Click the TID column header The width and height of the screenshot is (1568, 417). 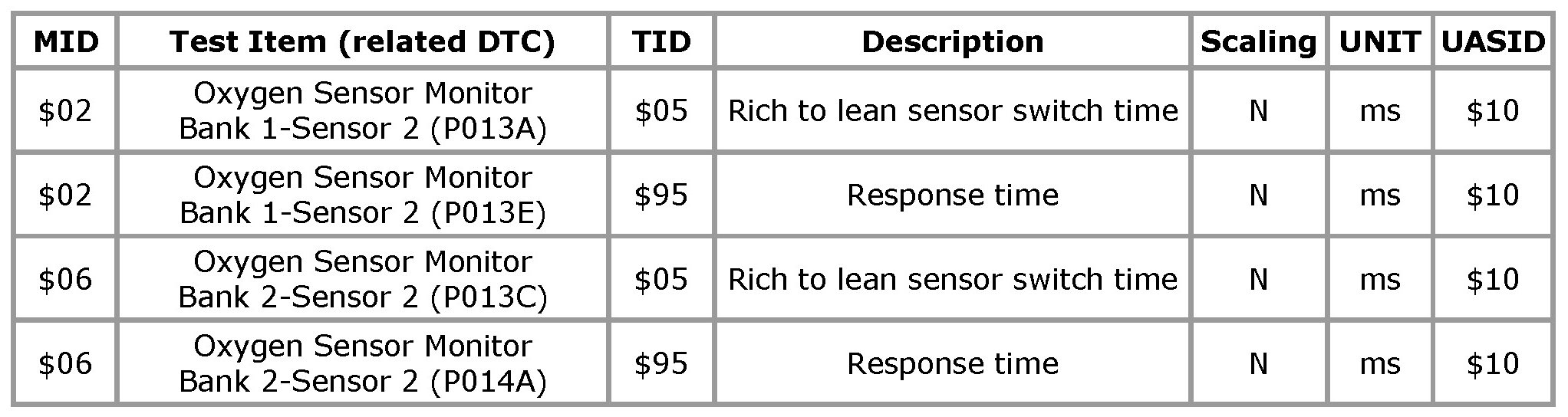point(661,41)
